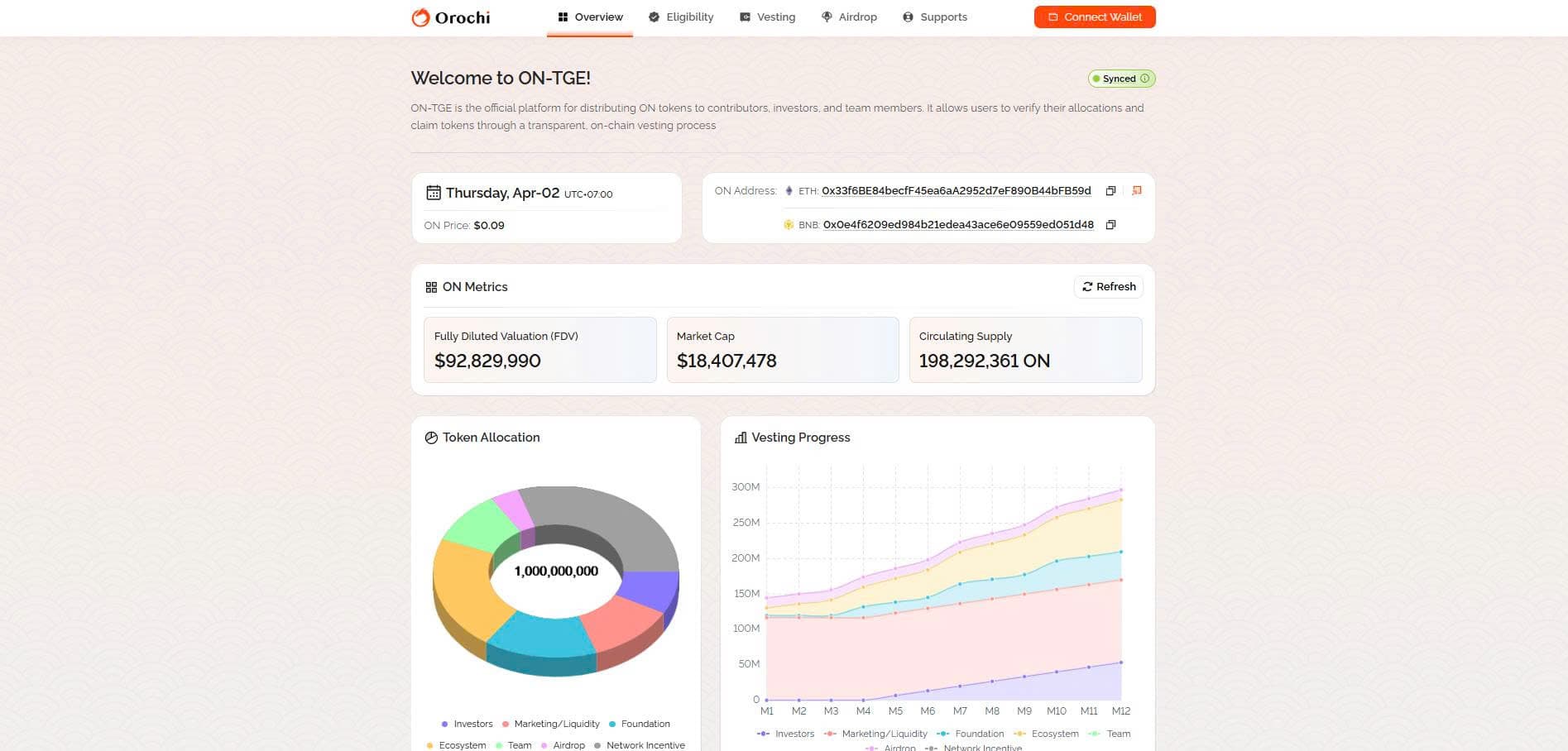Copy the ETH contract address
The image size is (1568, 751).
coord(1110,191)
